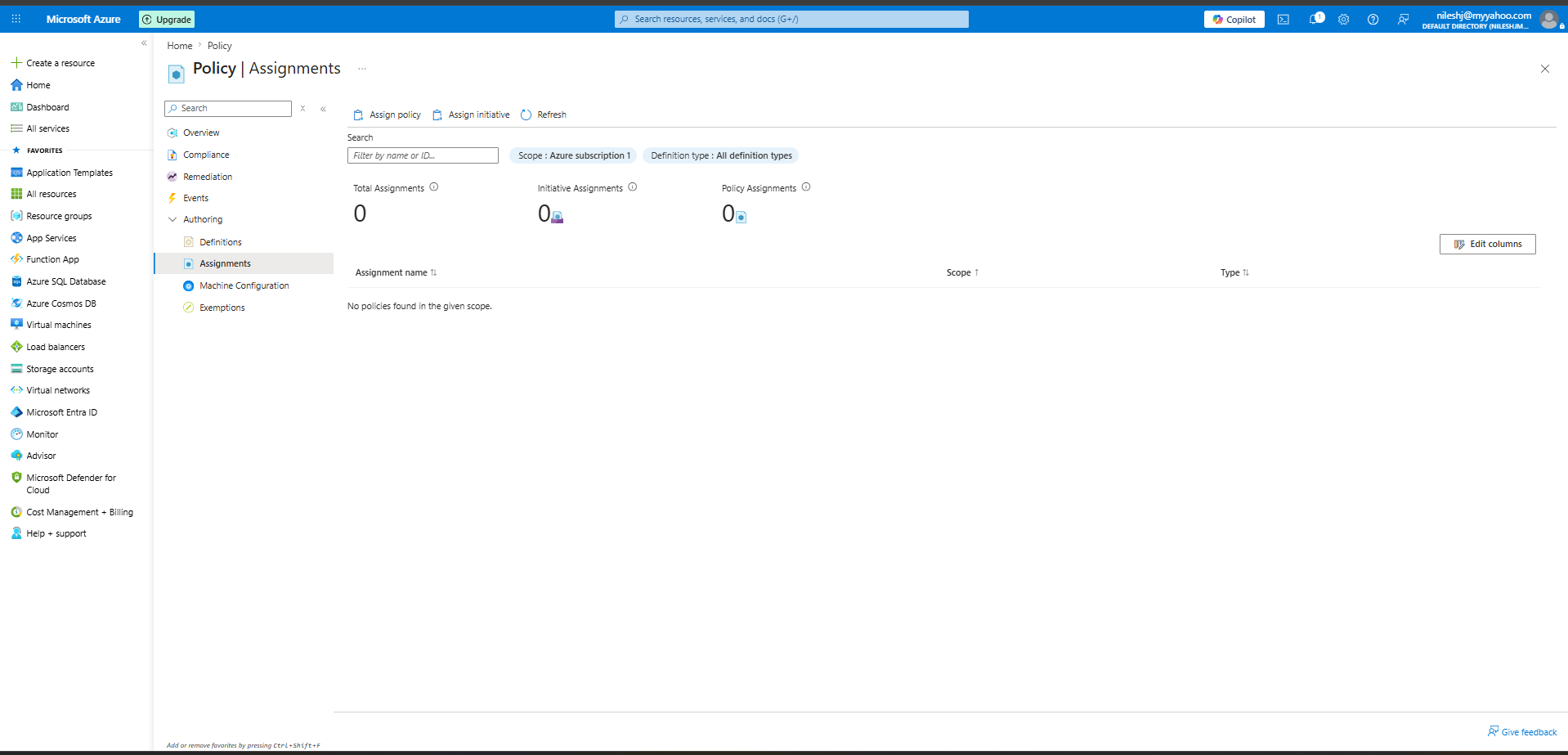Open Definitions under Authoring
The height and width of the screenshot is (755, 1568).
(213, 242)
